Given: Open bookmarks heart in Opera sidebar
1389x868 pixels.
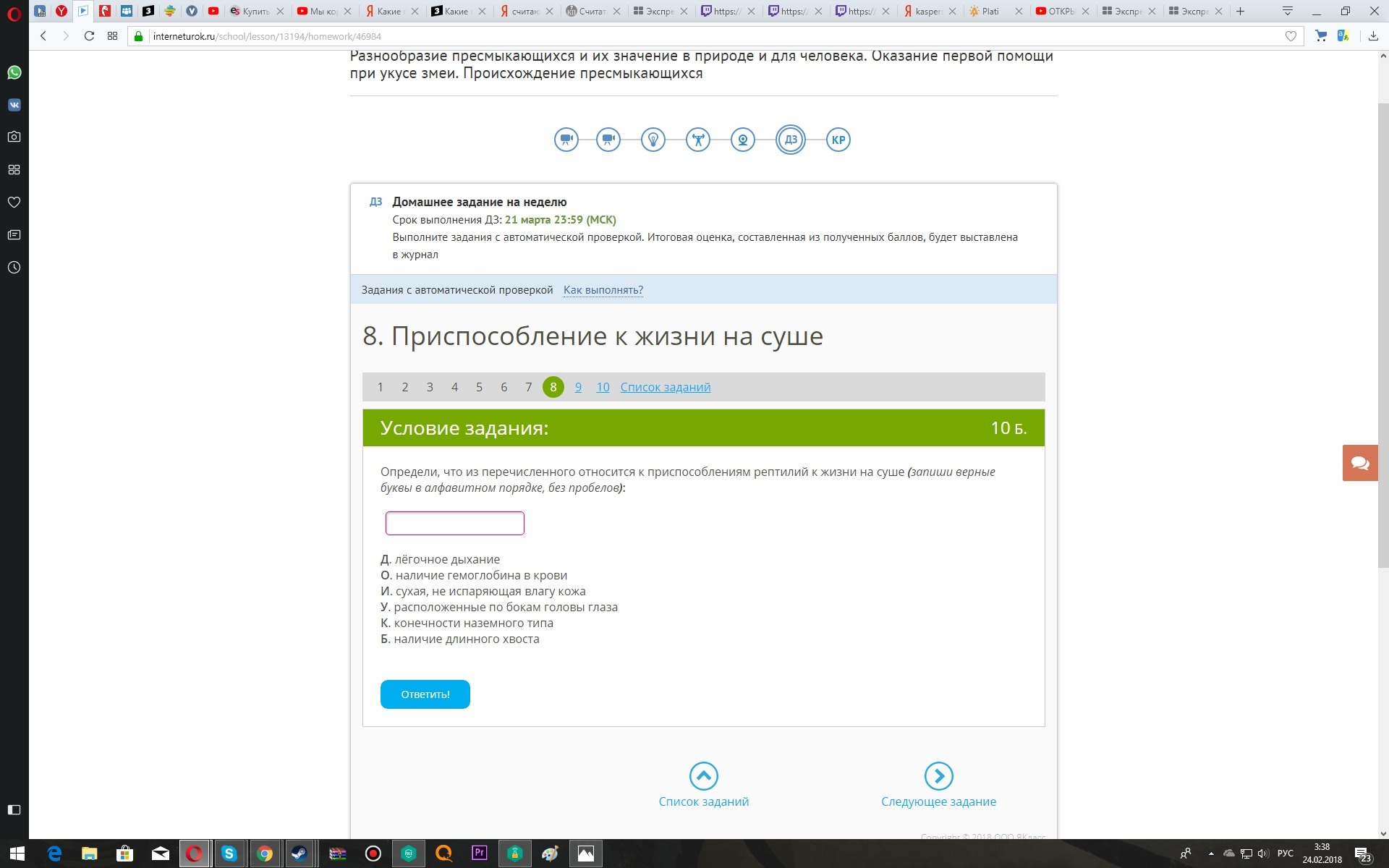Looking at the screenshot, I should (x=14, y=202).
